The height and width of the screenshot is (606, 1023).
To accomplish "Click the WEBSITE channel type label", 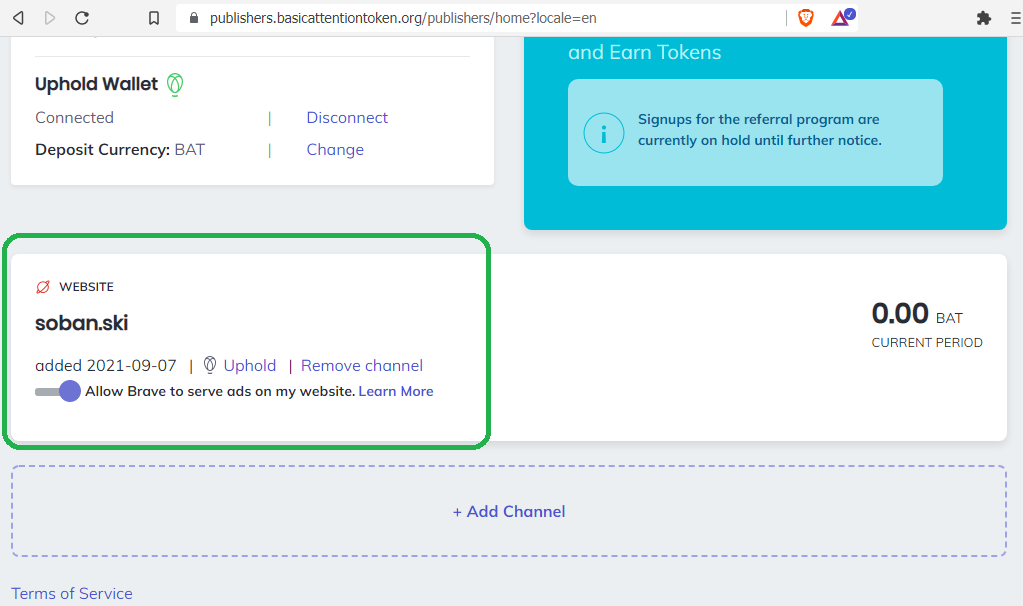I will point(86,287).
